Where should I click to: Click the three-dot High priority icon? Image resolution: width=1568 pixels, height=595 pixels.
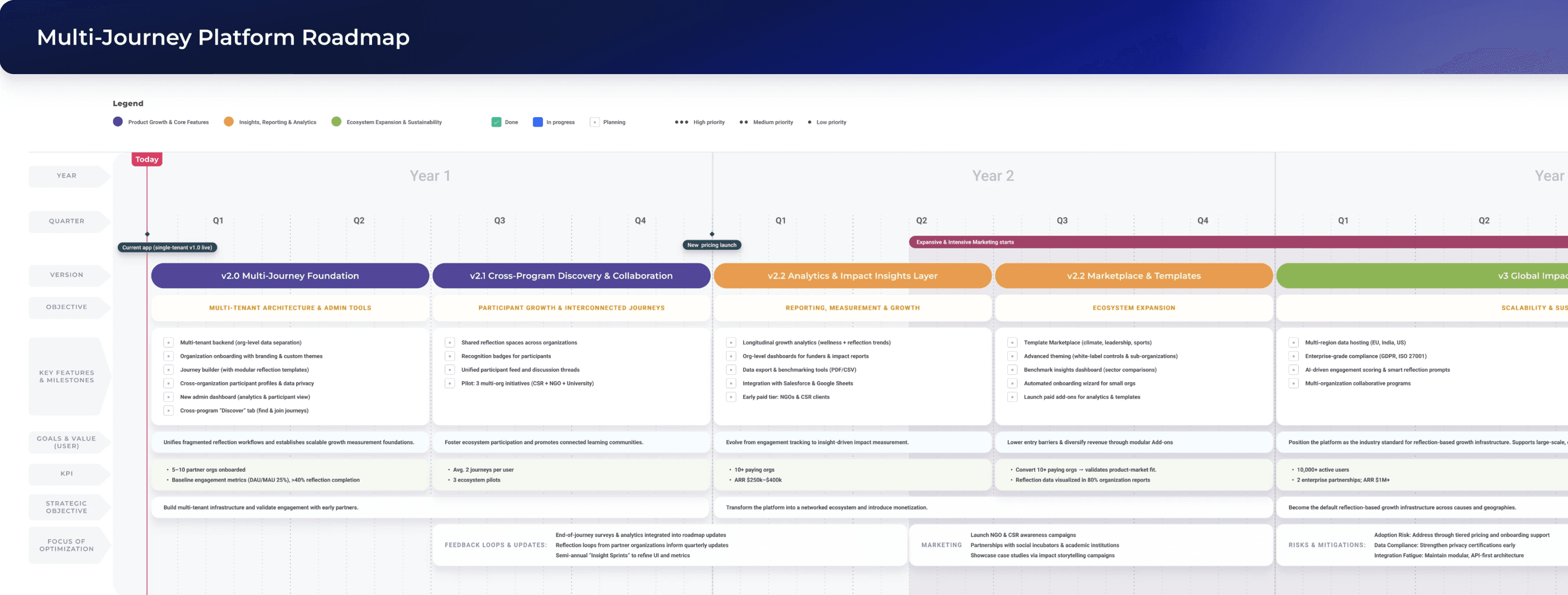point(681,122)
